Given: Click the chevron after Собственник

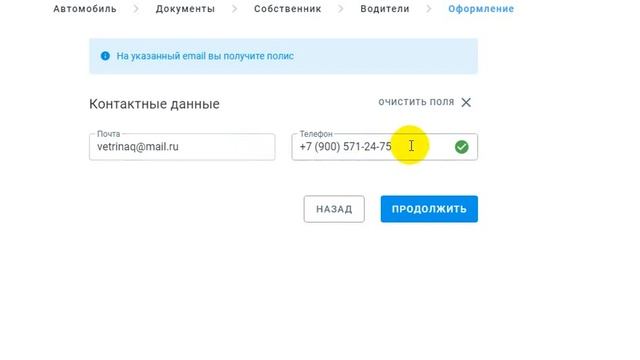Looking at the screenshot, I should pyautogui.click(x=341, y=9).
